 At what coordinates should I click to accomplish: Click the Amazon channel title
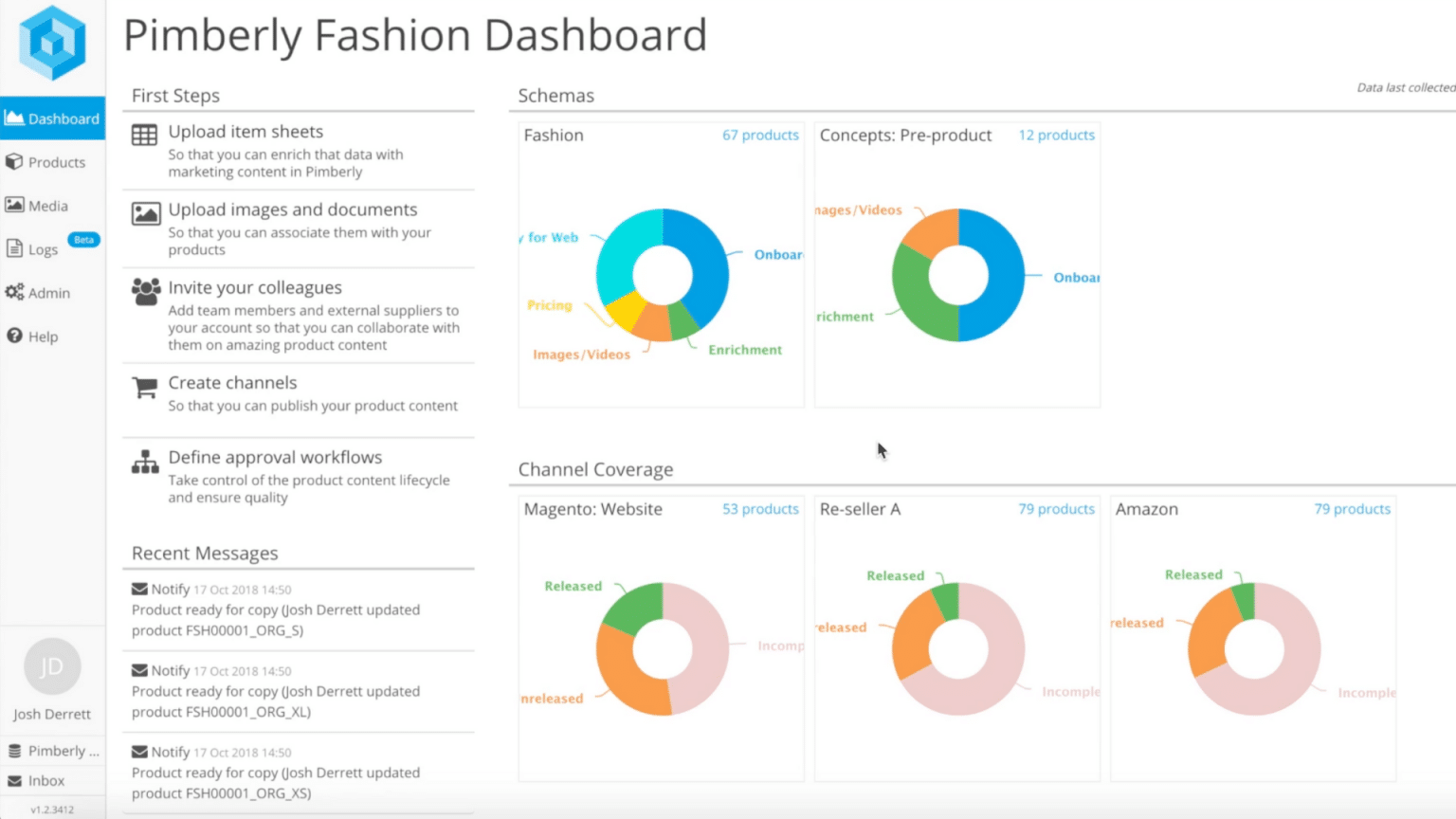[1147, 509]
